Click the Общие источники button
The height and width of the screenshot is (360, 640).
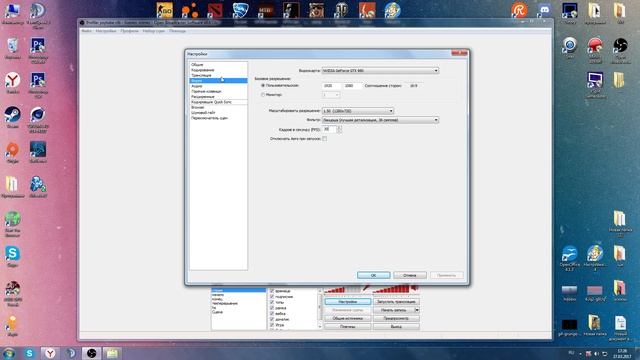tap(348, 318)
